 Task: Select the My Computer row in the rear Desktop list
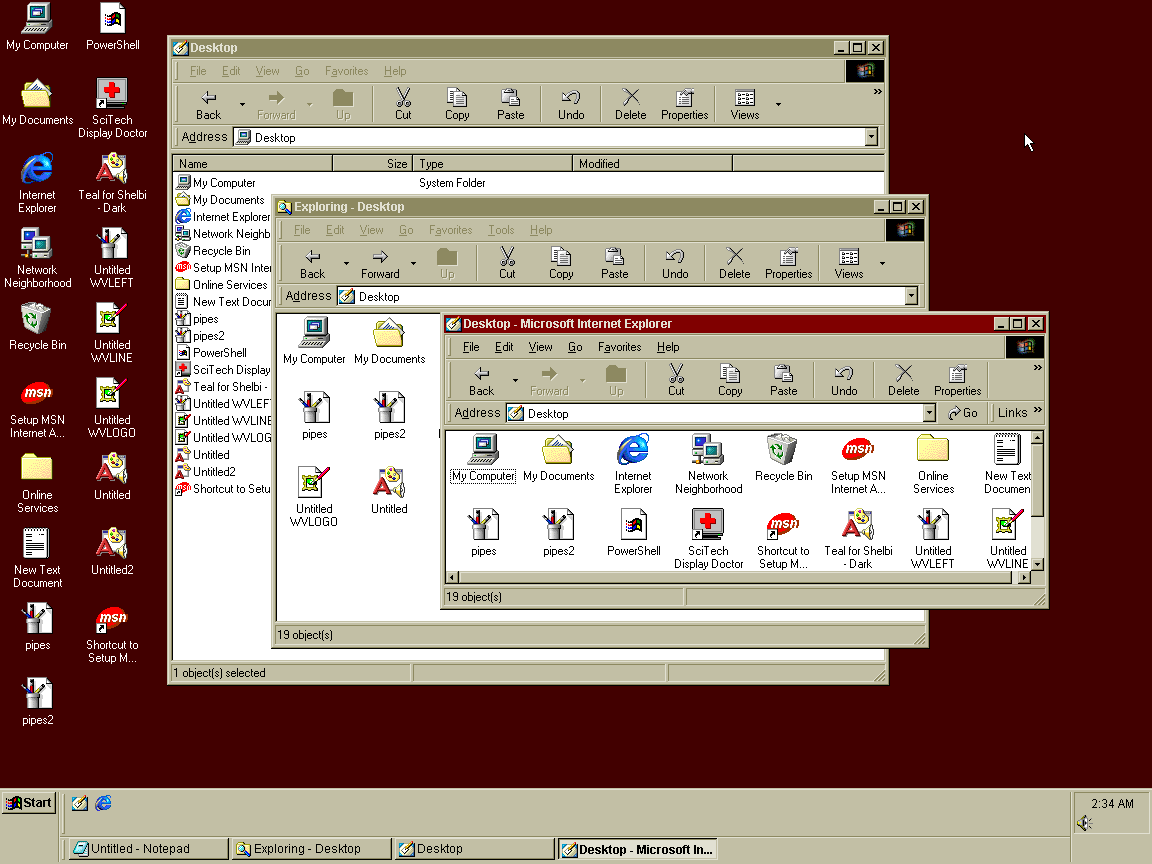216,183
